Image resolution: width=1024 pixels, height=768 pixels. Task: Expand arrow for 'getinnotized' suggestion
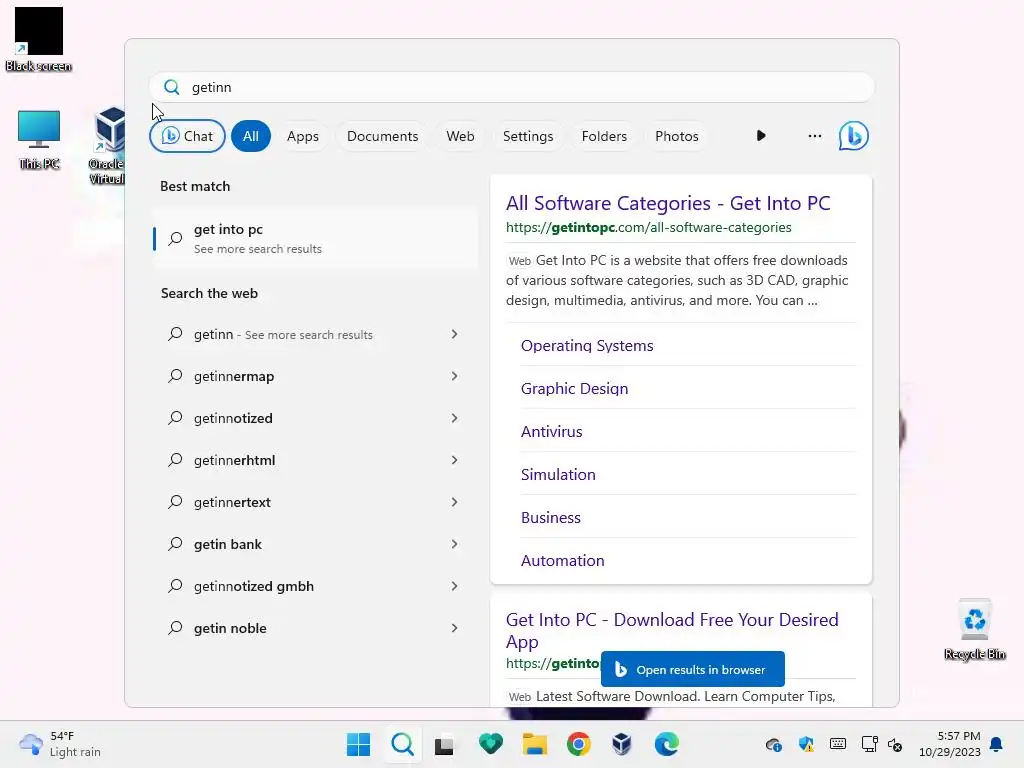click(x=455, y=418)
